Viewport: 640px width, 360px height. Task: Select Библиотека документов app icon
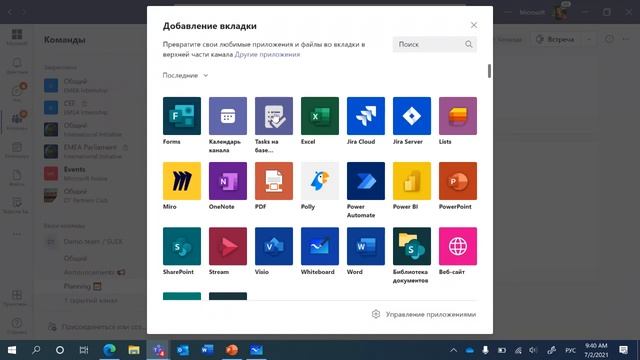tap(412, 246)
